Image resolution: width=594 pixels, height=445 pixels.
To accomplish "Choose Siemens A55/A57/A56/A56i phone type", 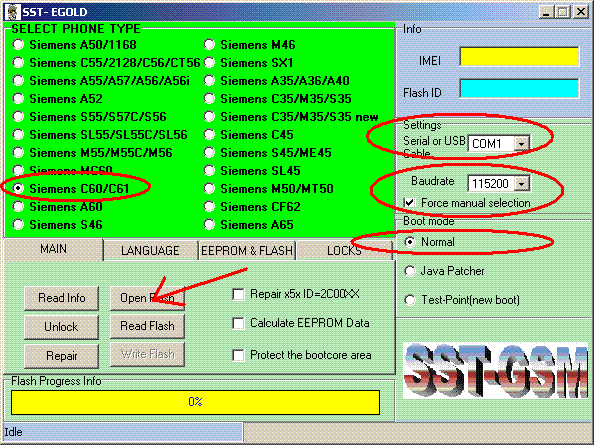I will pyautogui.click(x=18, y=81).
